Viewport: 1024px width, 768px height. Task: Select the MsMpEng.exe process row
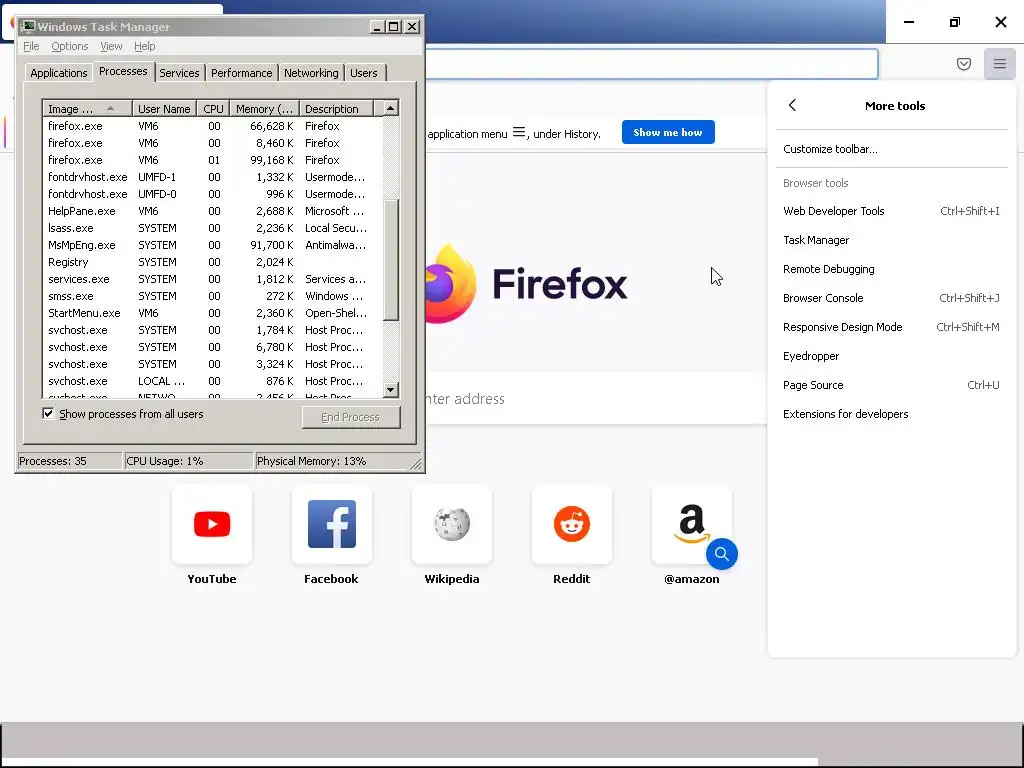coord(212,245)
